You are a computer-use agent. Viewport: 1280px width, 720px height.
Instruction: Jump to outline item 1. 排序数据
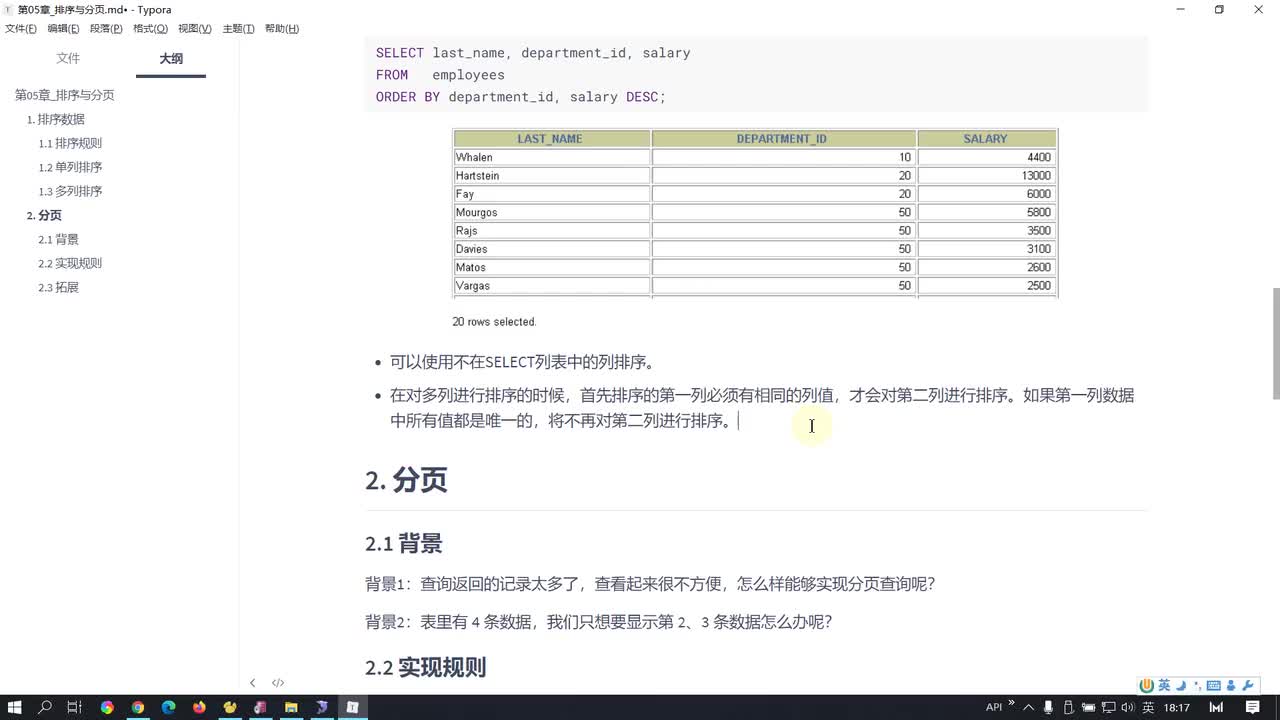coord(56,119)
